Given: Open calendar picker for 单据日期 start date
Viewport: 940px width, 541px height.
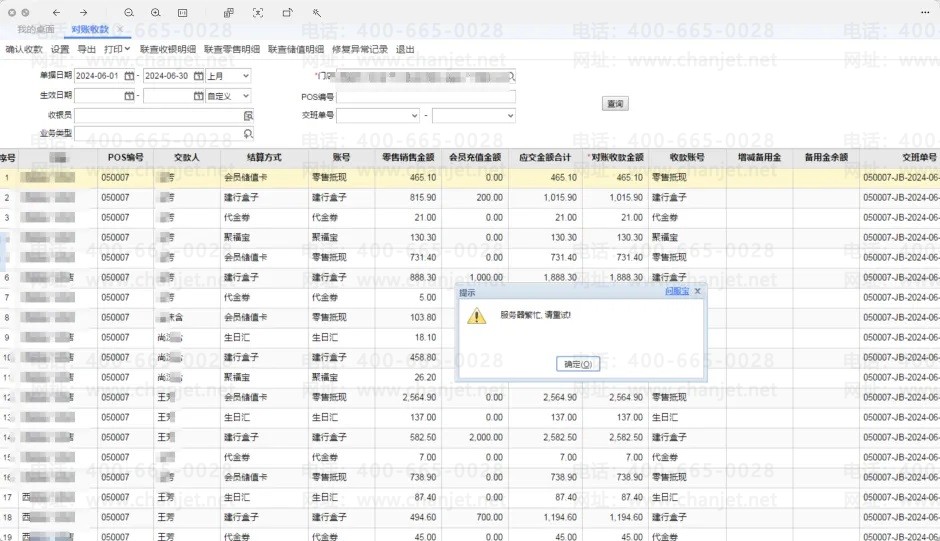Looking at the screenshot, I should tap(129, 76).
